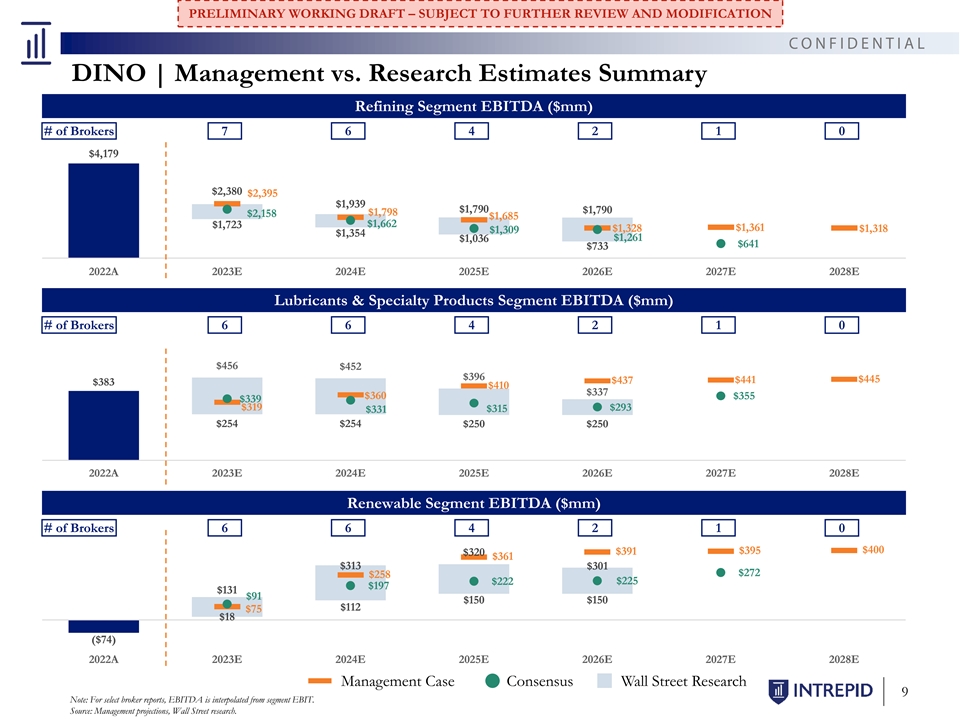
Task: Click the "$1,036" research low value
Action: point(474,238)
